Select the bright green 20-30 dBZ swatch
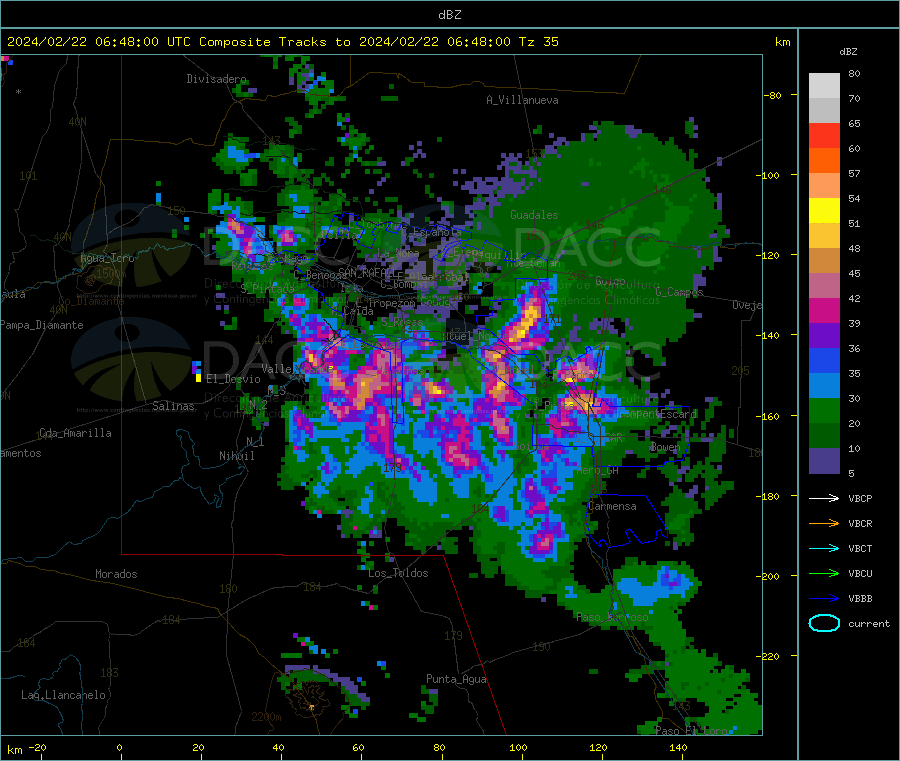Screen dimensions: 900x761 824,410
